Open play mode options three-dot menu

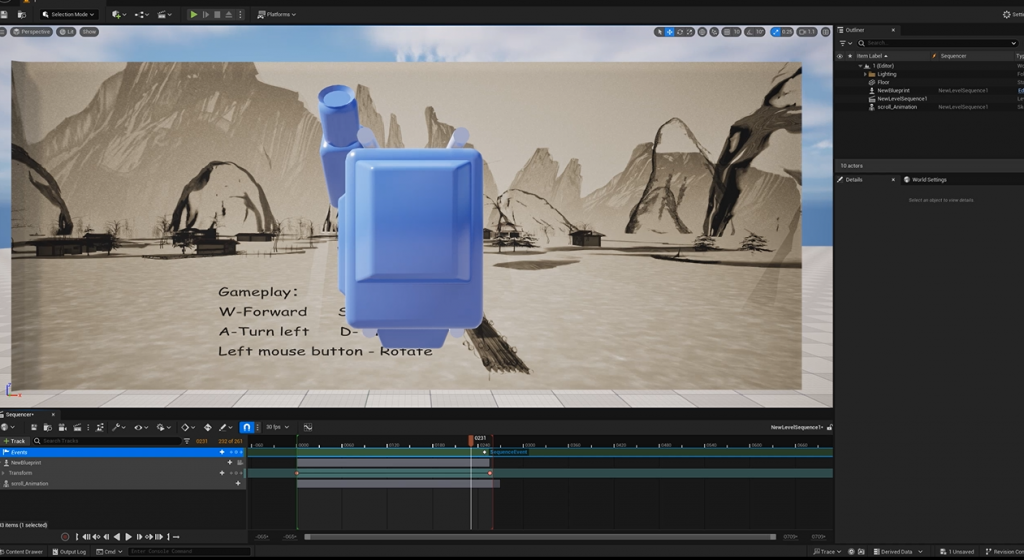pos(240,14)
